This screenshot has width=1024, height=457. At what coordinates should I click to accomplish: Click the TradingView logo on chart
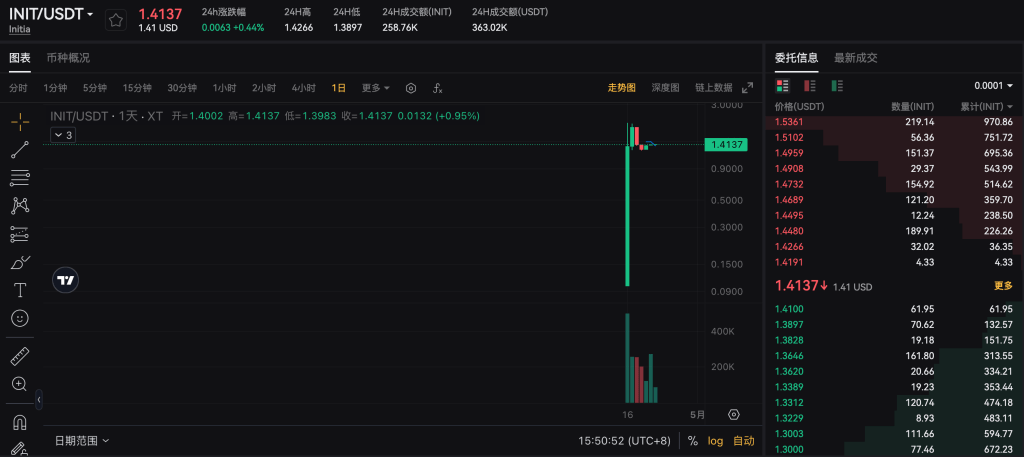(x=65, y=280)
